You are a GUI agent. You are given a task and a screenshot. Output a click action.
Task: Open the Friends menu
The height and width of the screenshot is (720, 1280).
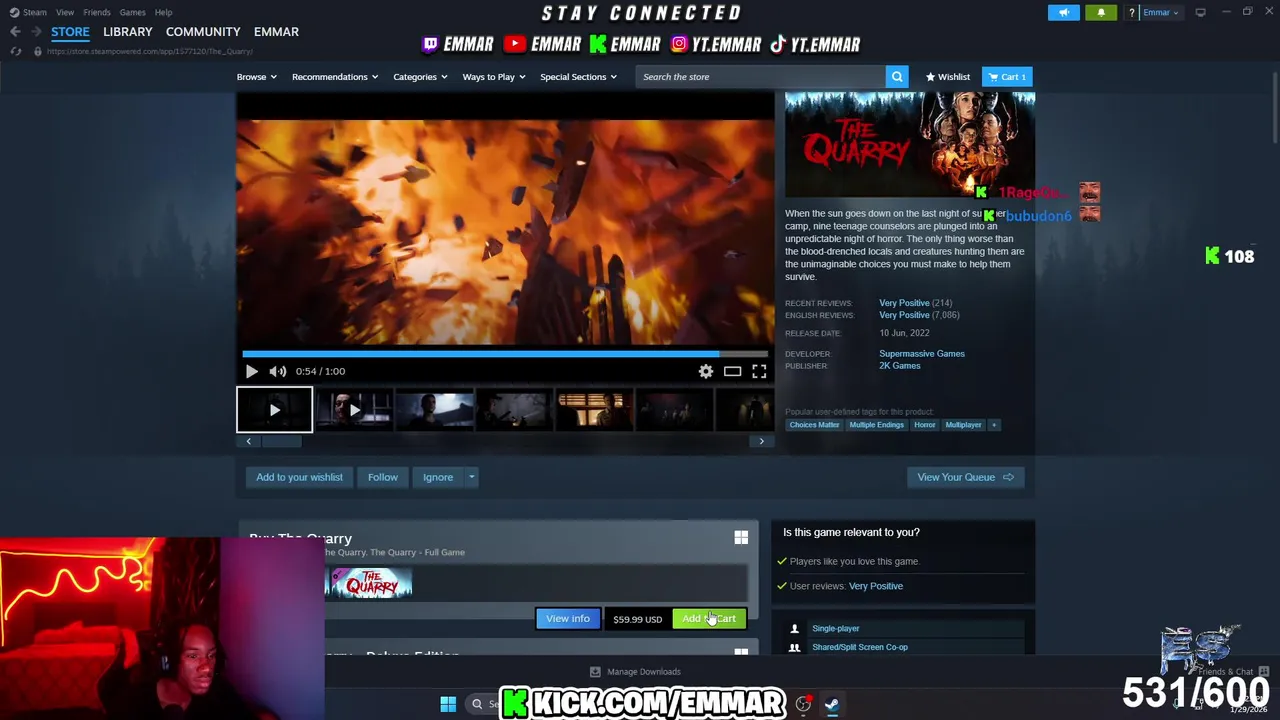point(97,12)
